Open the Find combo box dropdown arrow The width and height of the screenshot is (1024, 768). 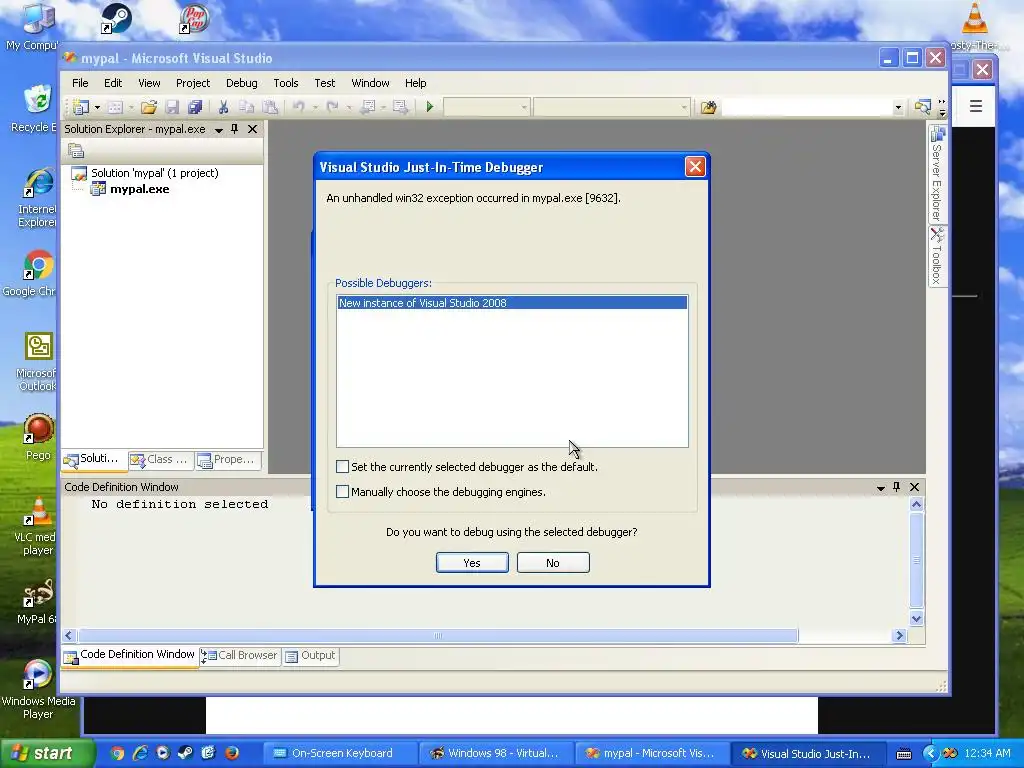pyautogui.click(x=898, y=107)
